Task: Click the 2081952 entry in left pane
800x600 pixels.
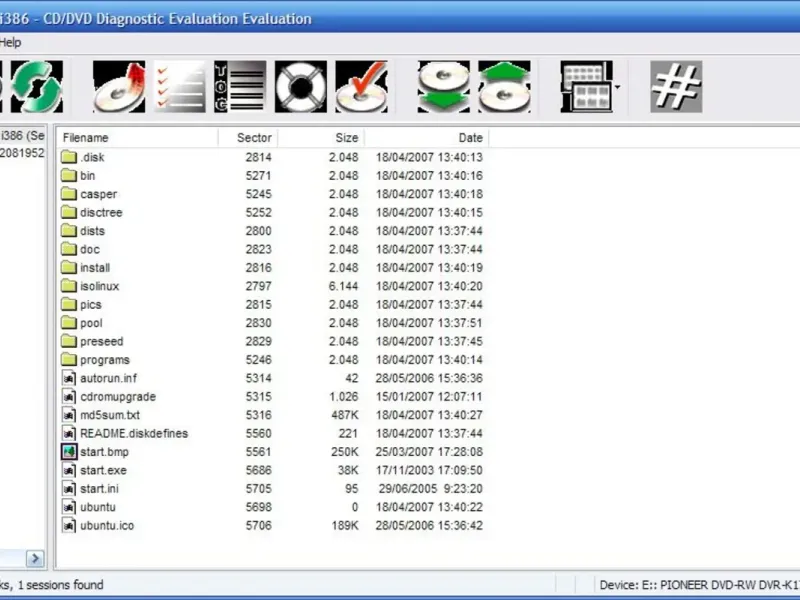Action: (x=22, y=153)
